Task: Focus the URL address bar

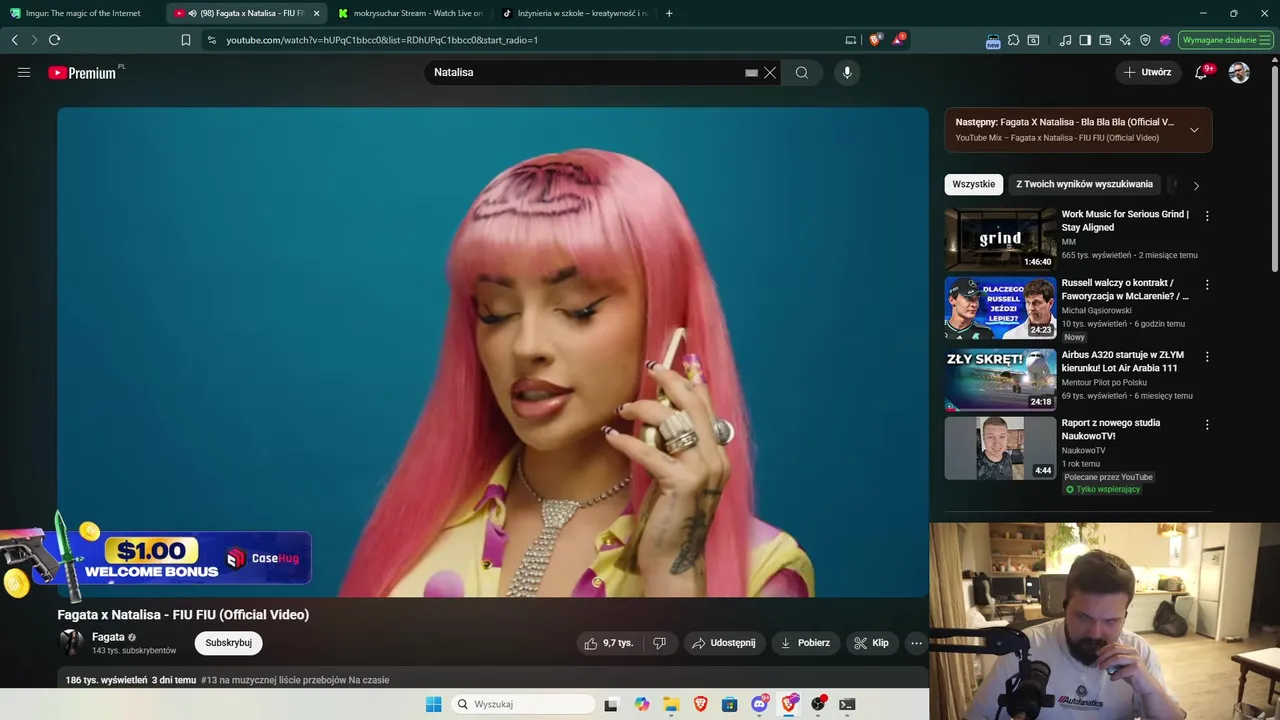Action: pyautogui.click(x=530, y=40)
